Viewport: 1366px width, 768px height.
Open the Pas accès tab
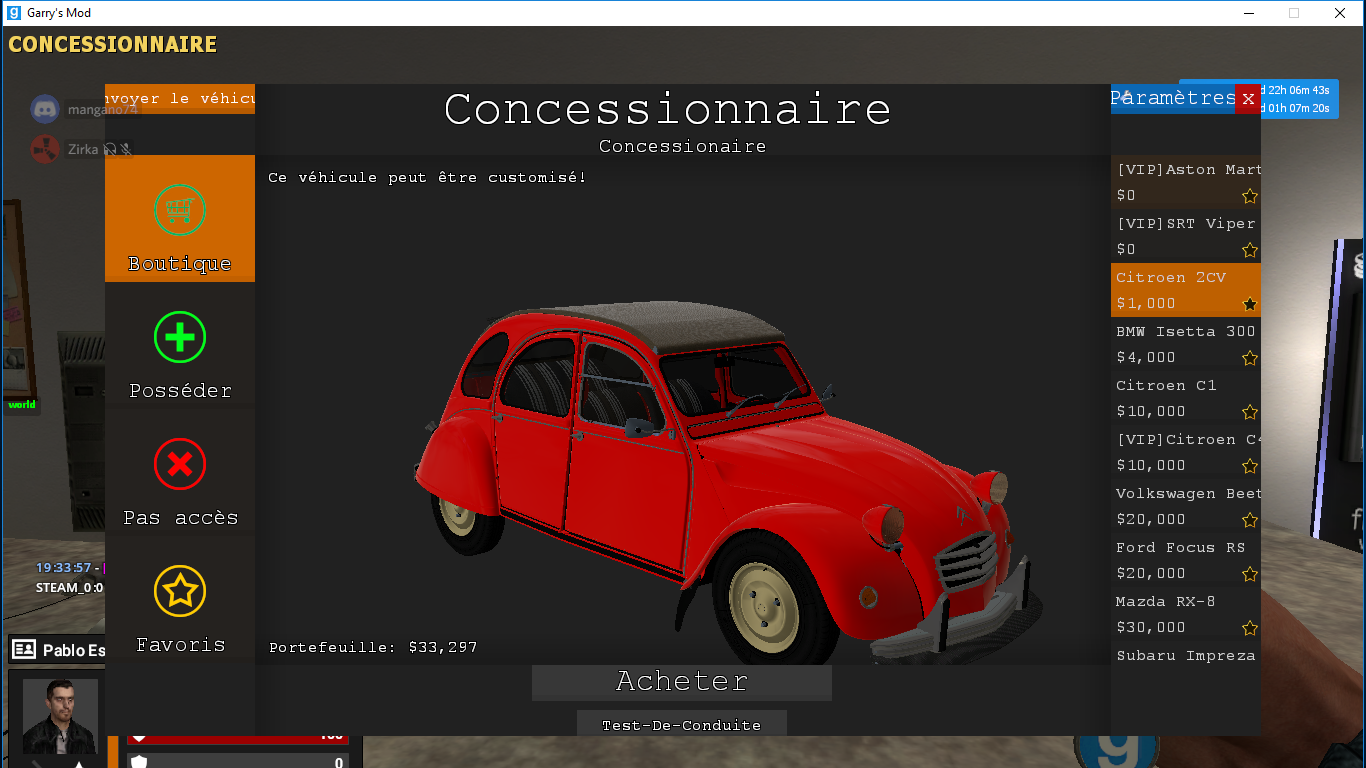tap(180, 472)
